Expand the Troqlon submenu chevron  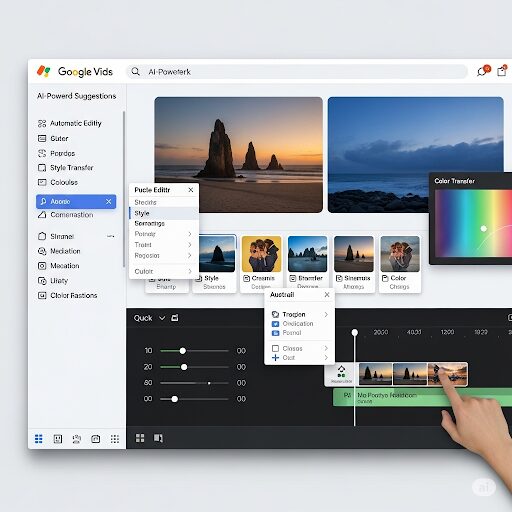click(326, 314)
